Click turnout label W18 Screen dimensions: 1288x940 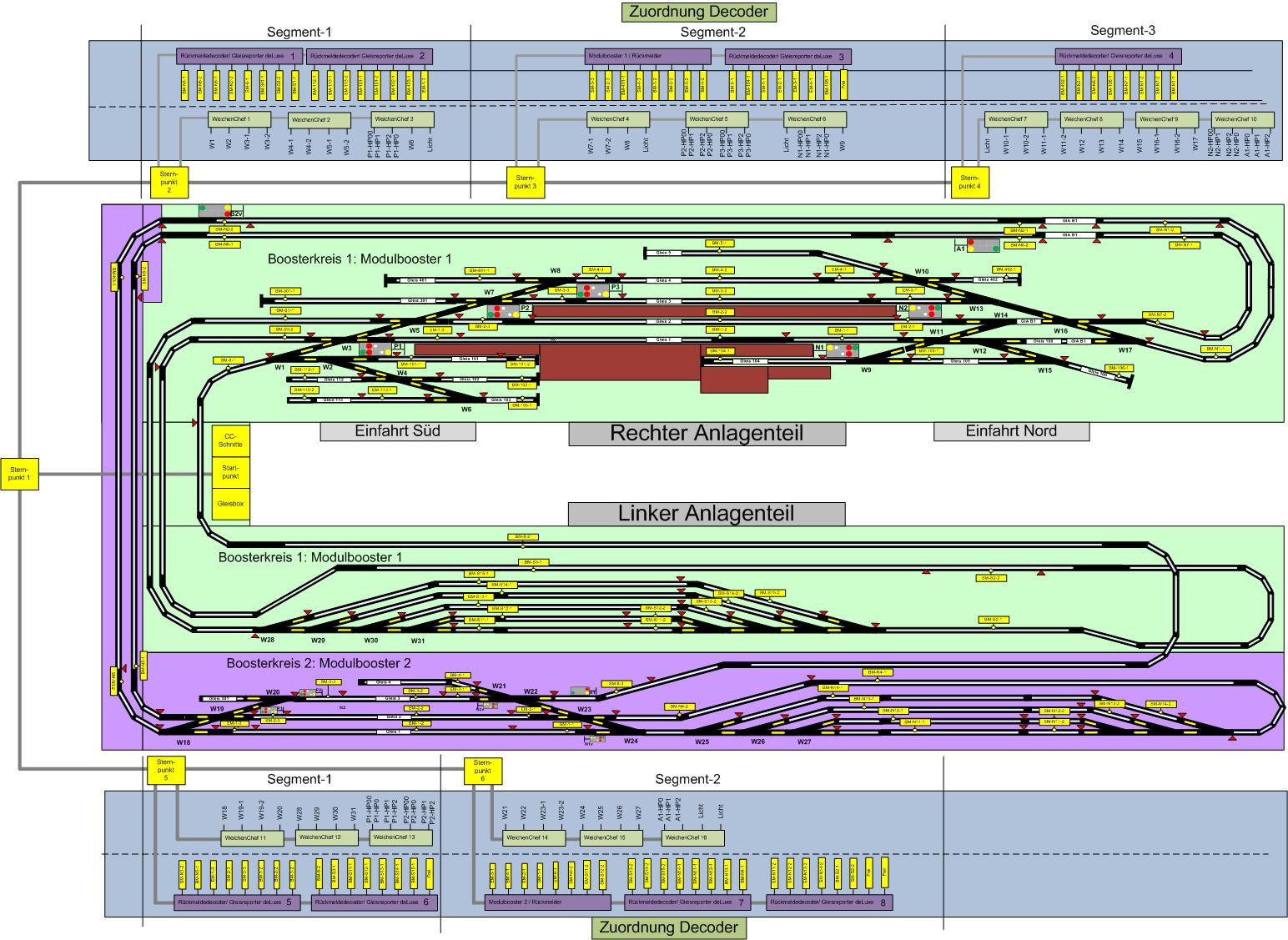pos(184,741)
